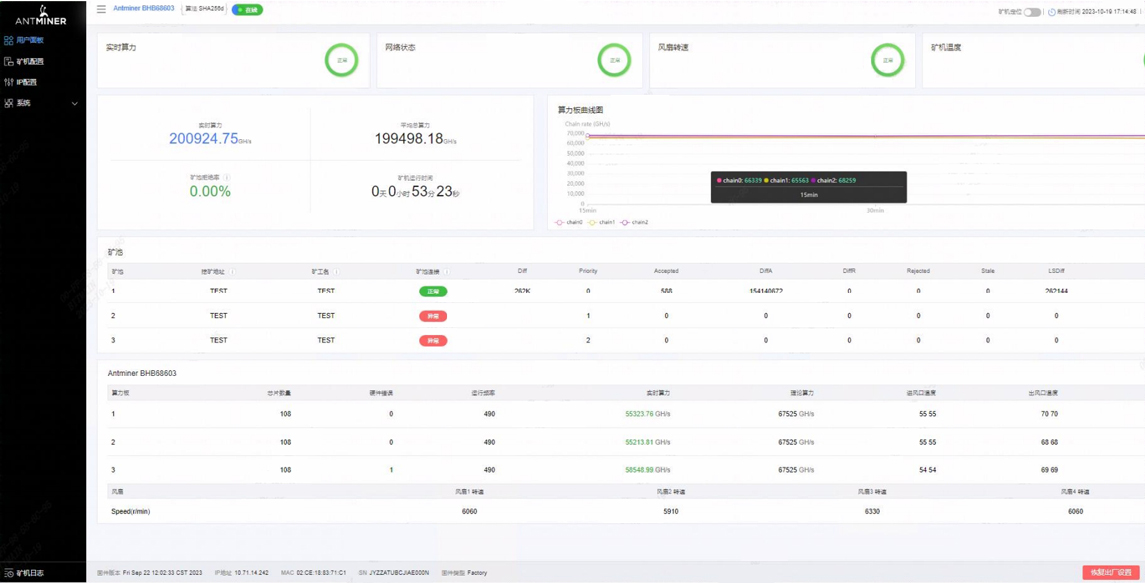Click the ANTMINER logo in the sidebar
This screenshot has height=583, width=1145.
(42, 17)
